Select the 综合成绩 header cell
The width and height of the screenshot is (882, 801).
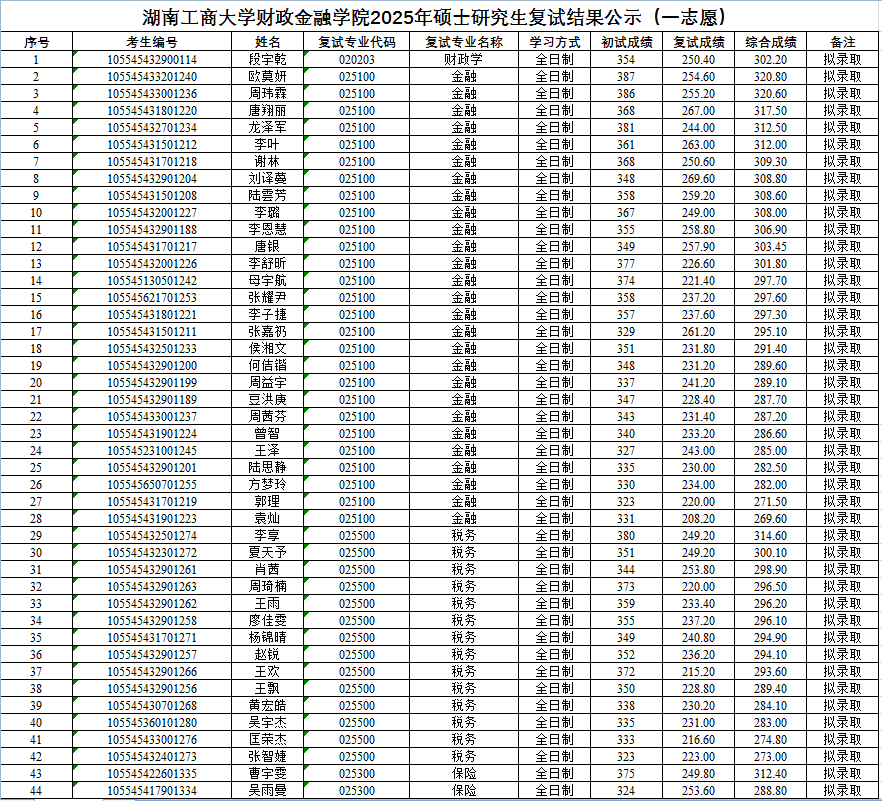(770, 42)
